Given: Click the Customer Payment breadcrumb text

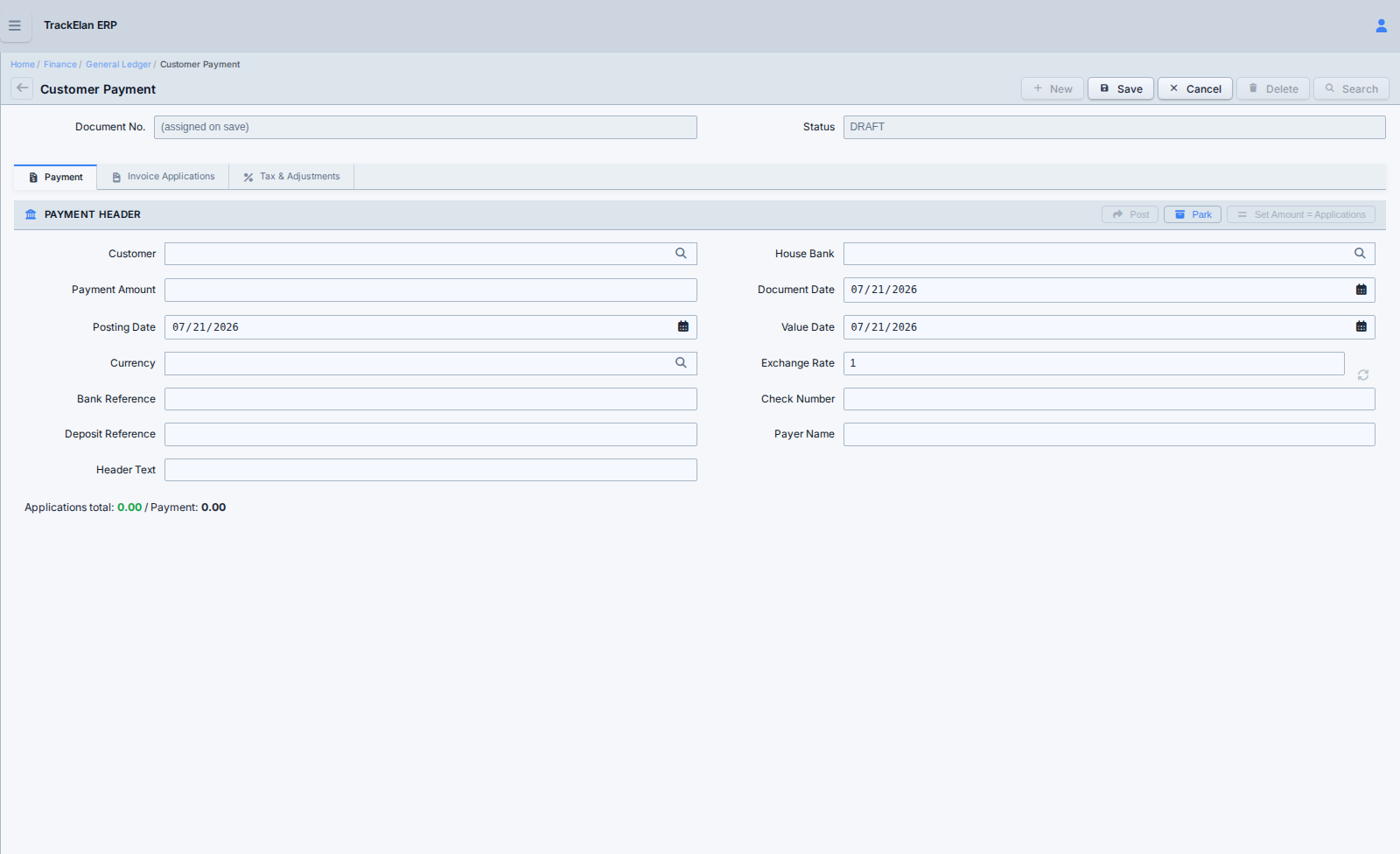Looking at the screenshot, I should pos(199,65).
